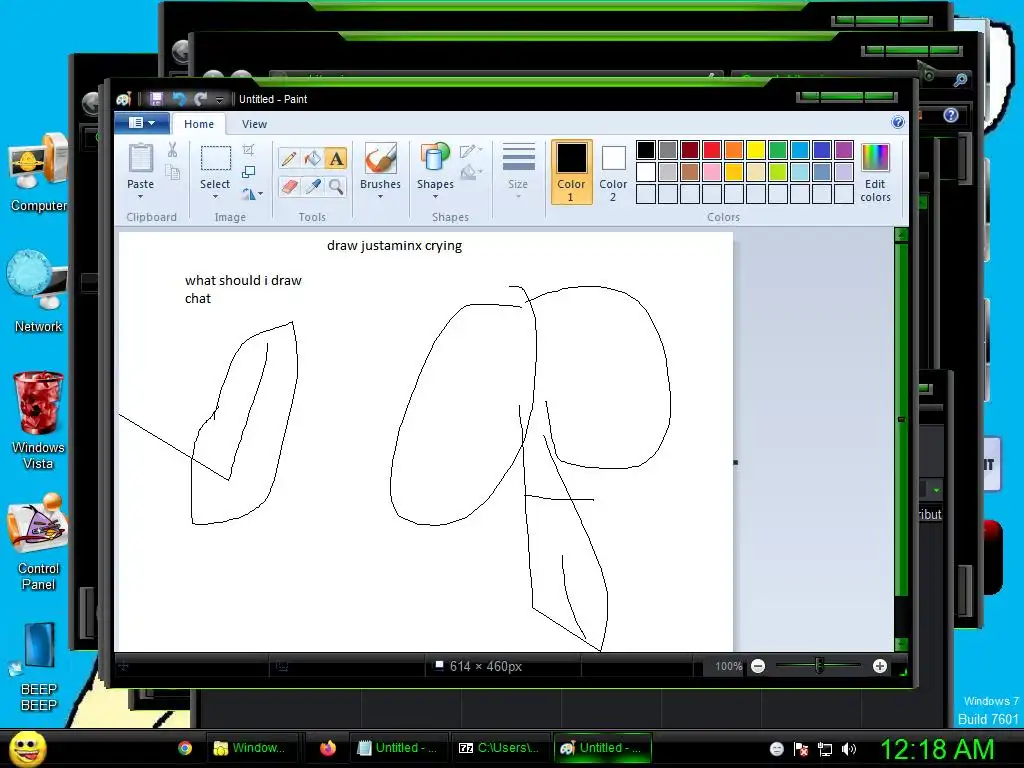Pick the red color swatch
Screen dimensions: 1024x768
[x=712, y=150]
